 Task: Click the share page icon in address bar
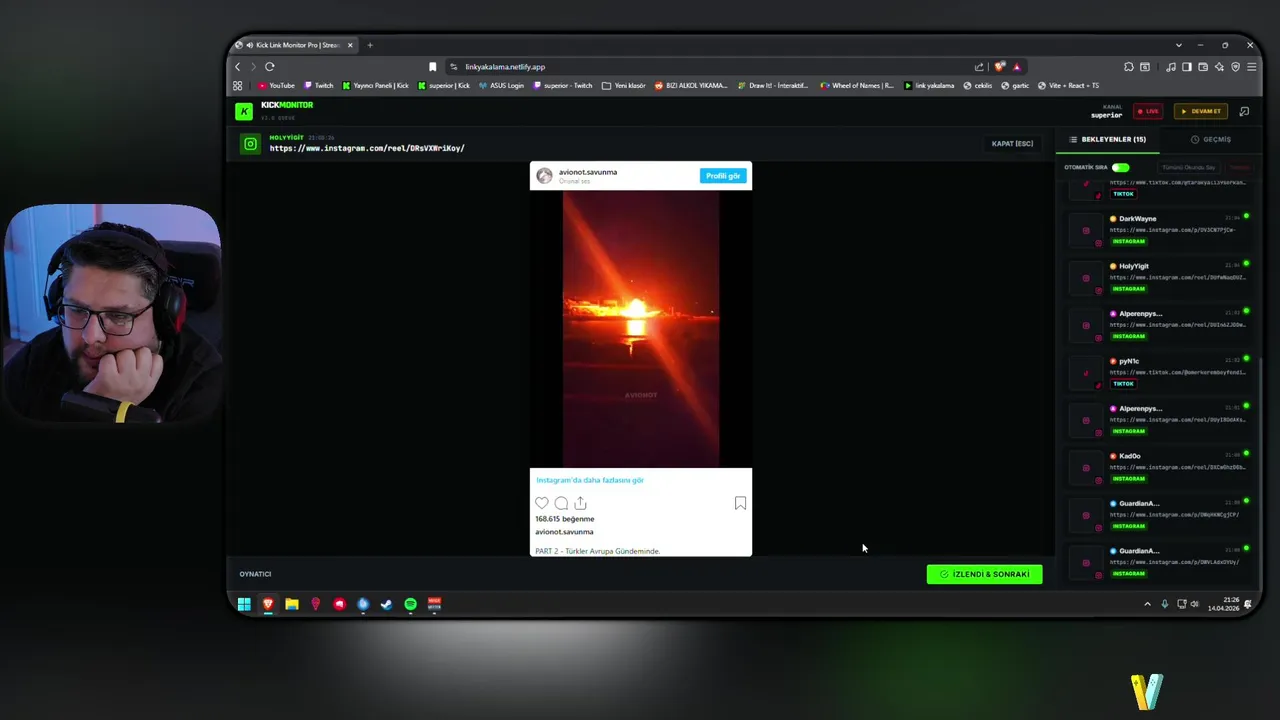pyautogui.click(x=979, y=67)
